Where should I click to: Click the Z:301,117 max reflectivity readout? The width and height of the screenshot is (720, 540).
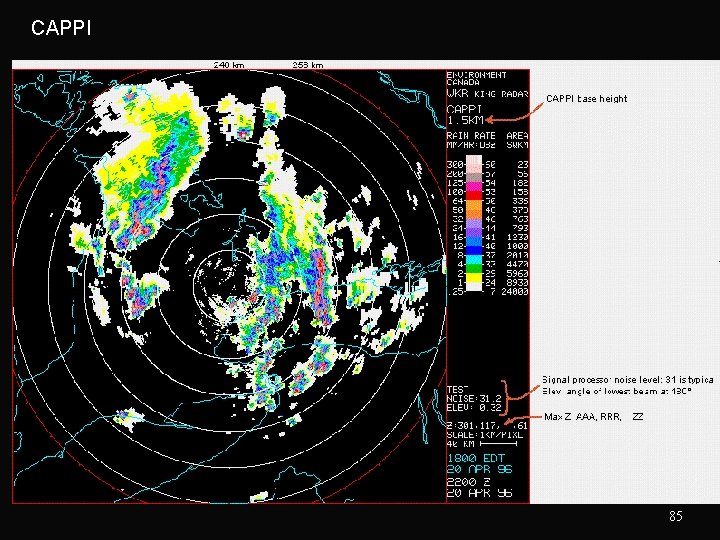point(487,426)
